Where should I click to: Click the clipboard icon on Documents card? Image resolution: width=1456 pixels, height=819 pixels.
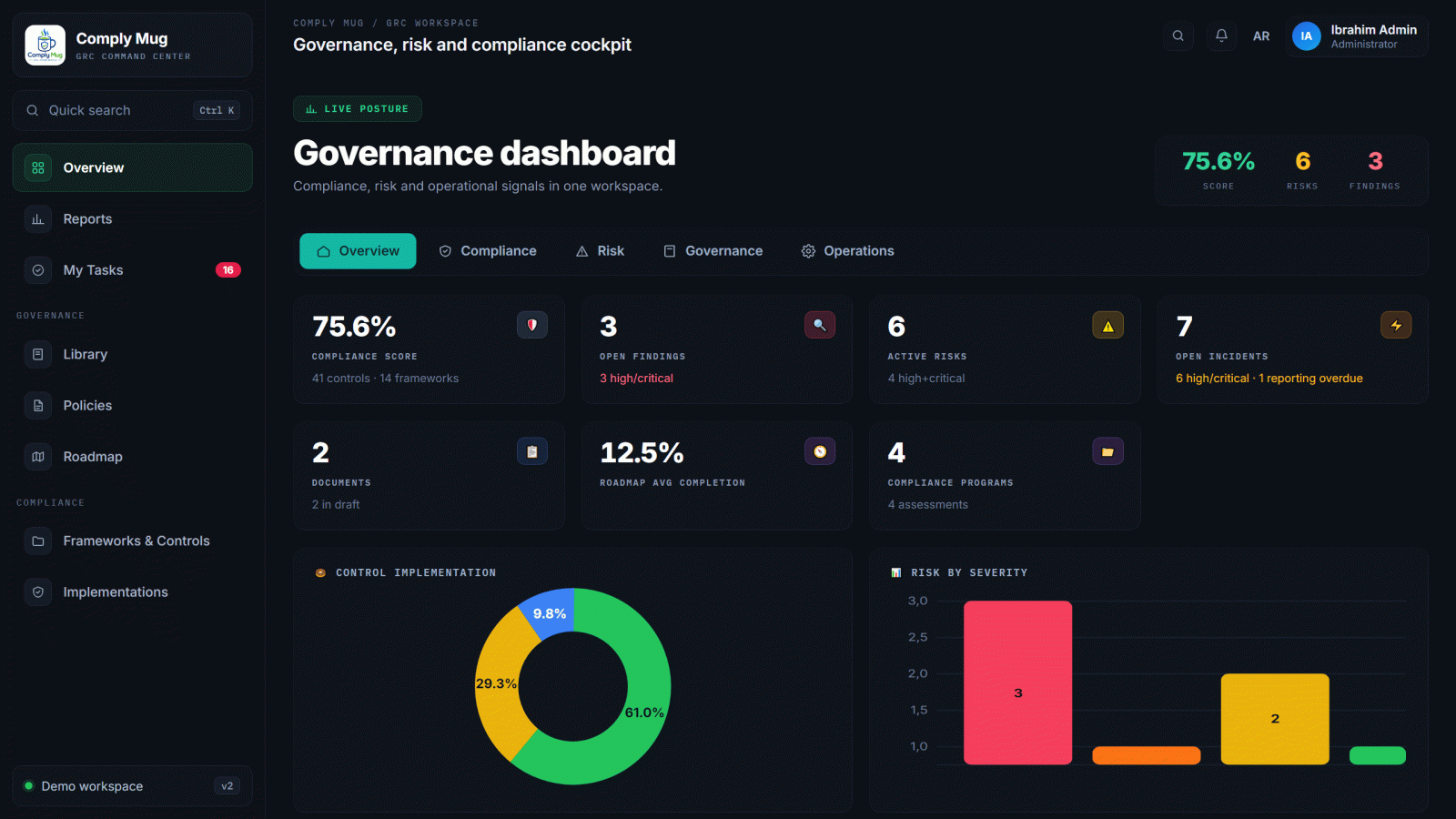(532, 451)
